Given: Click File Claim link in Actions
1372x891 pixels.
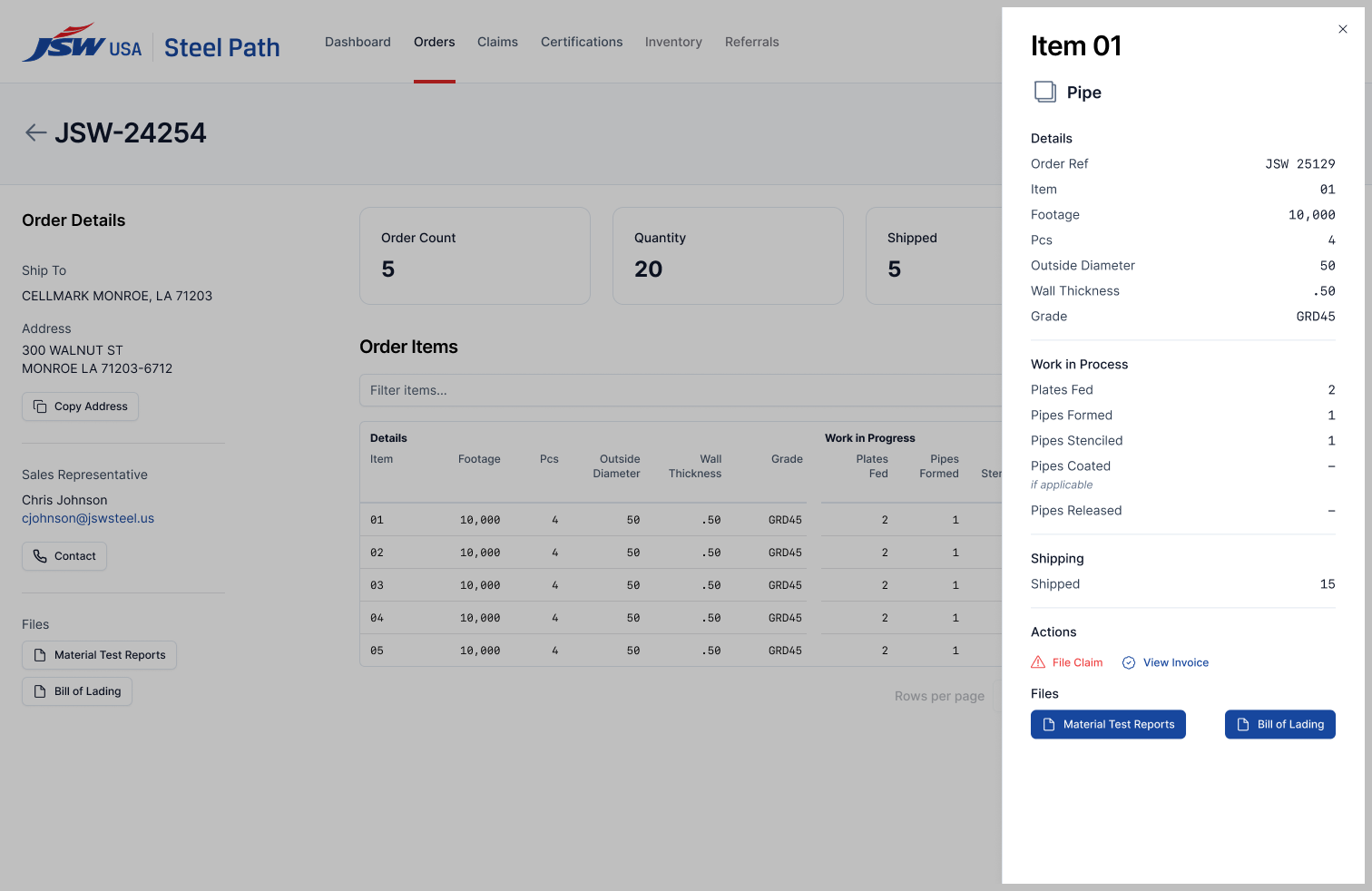Looking at the screenshot, I should (1067, 662).
